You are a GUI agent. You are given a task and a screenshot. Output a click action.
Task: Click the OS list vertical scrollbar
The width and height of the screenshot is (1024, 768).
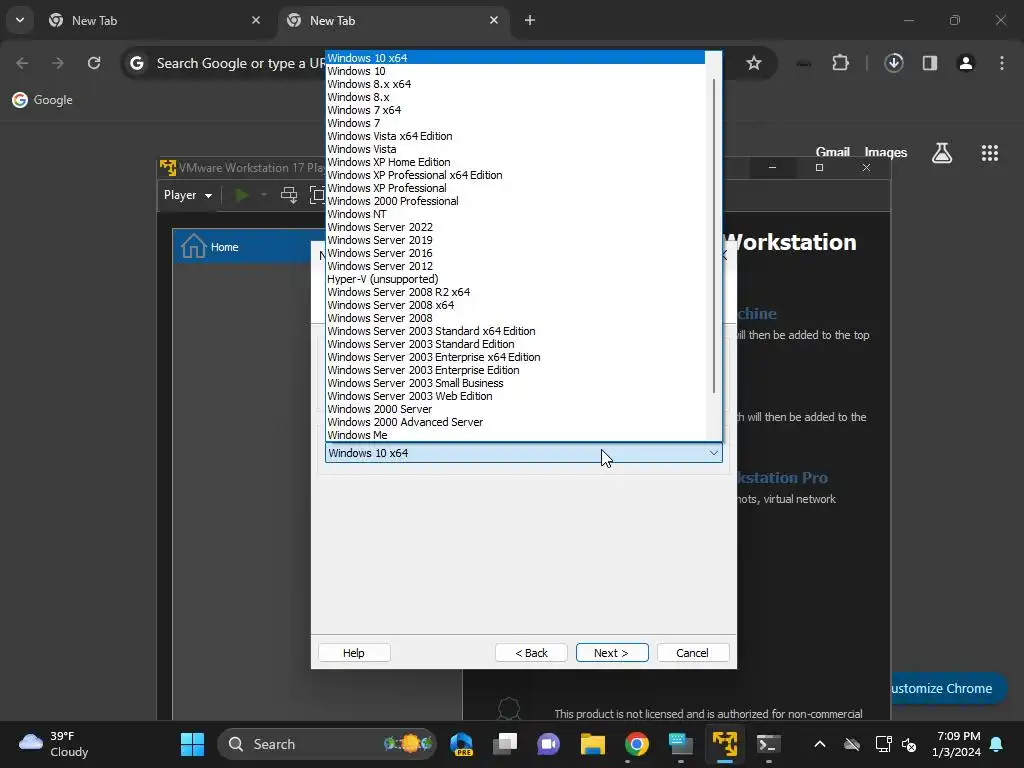714,236
